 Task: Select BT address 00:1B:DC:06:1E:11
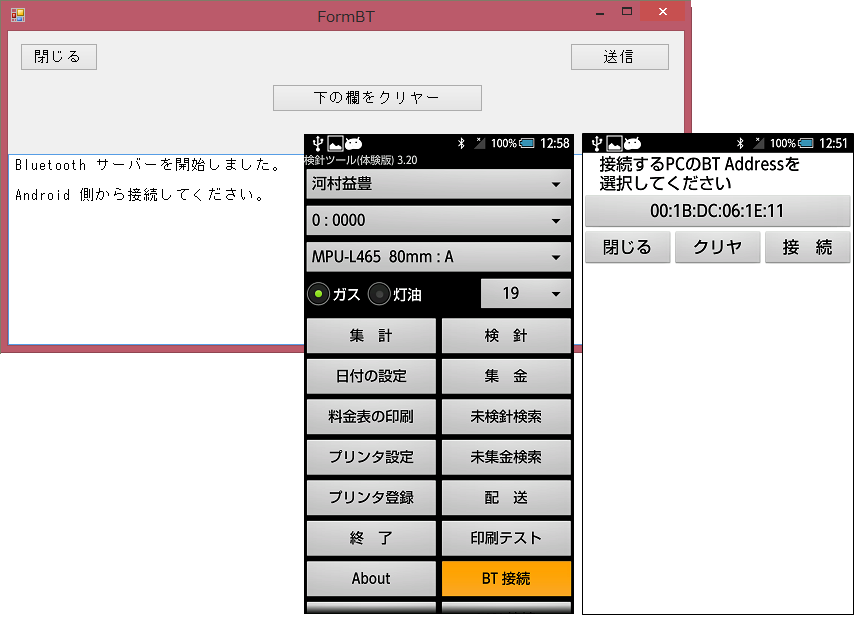(x=717, y=211)
